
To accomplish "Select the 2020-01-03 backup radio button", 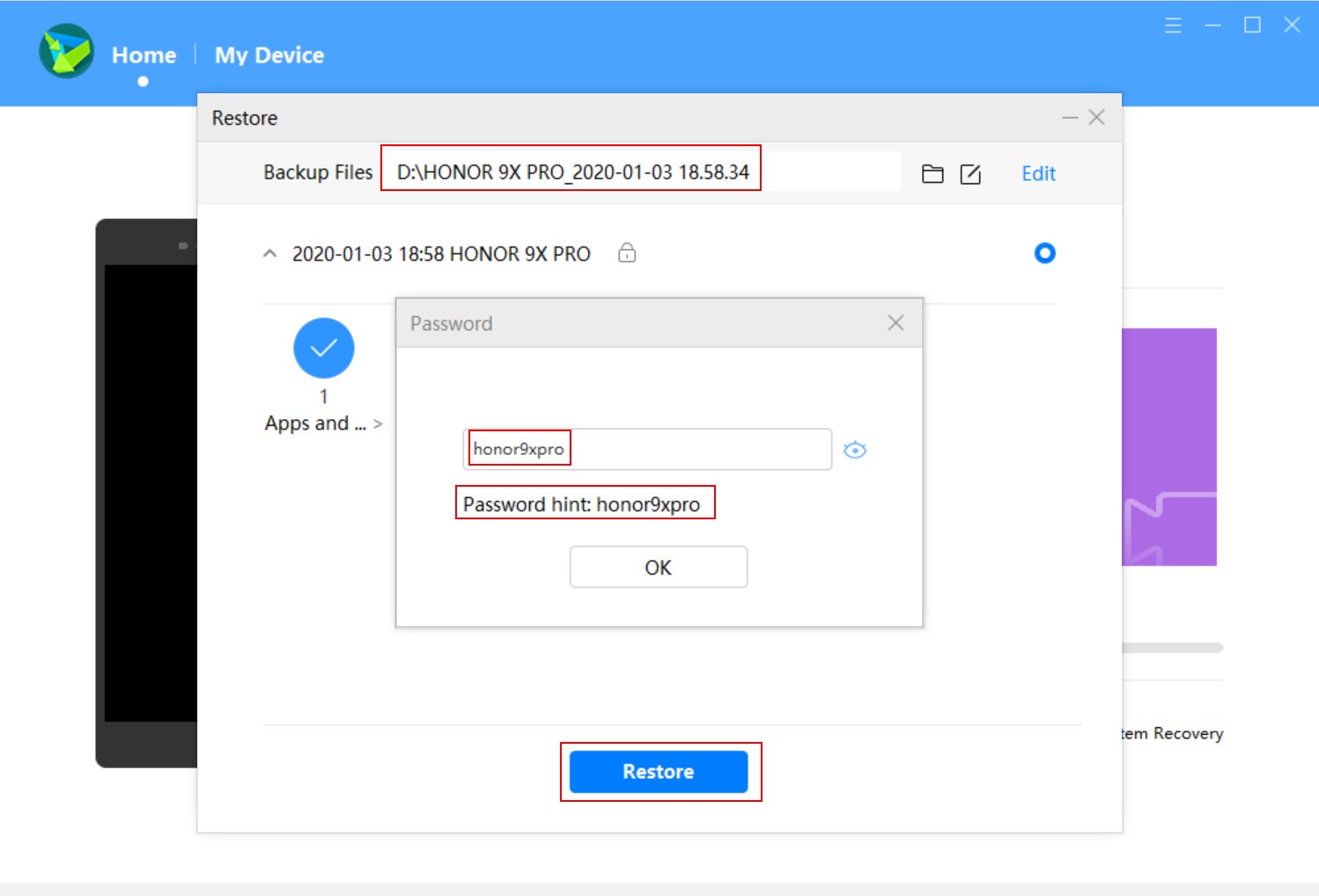I will pyautogui.click(x=1045, y=253).
